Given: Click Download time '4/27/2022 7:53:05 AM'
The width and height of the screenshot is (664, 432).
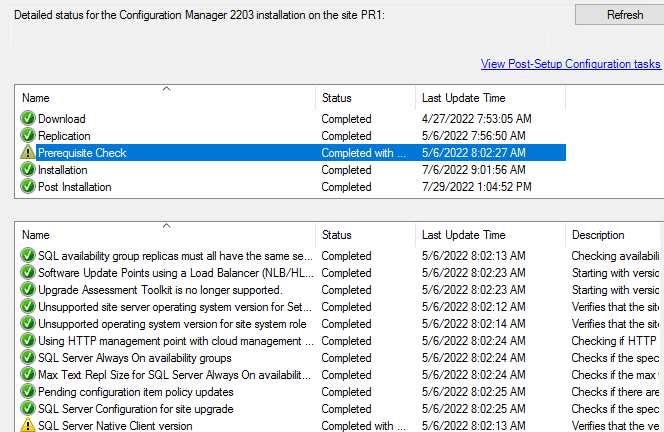Looking at the screenshot, I should (476, 119).
